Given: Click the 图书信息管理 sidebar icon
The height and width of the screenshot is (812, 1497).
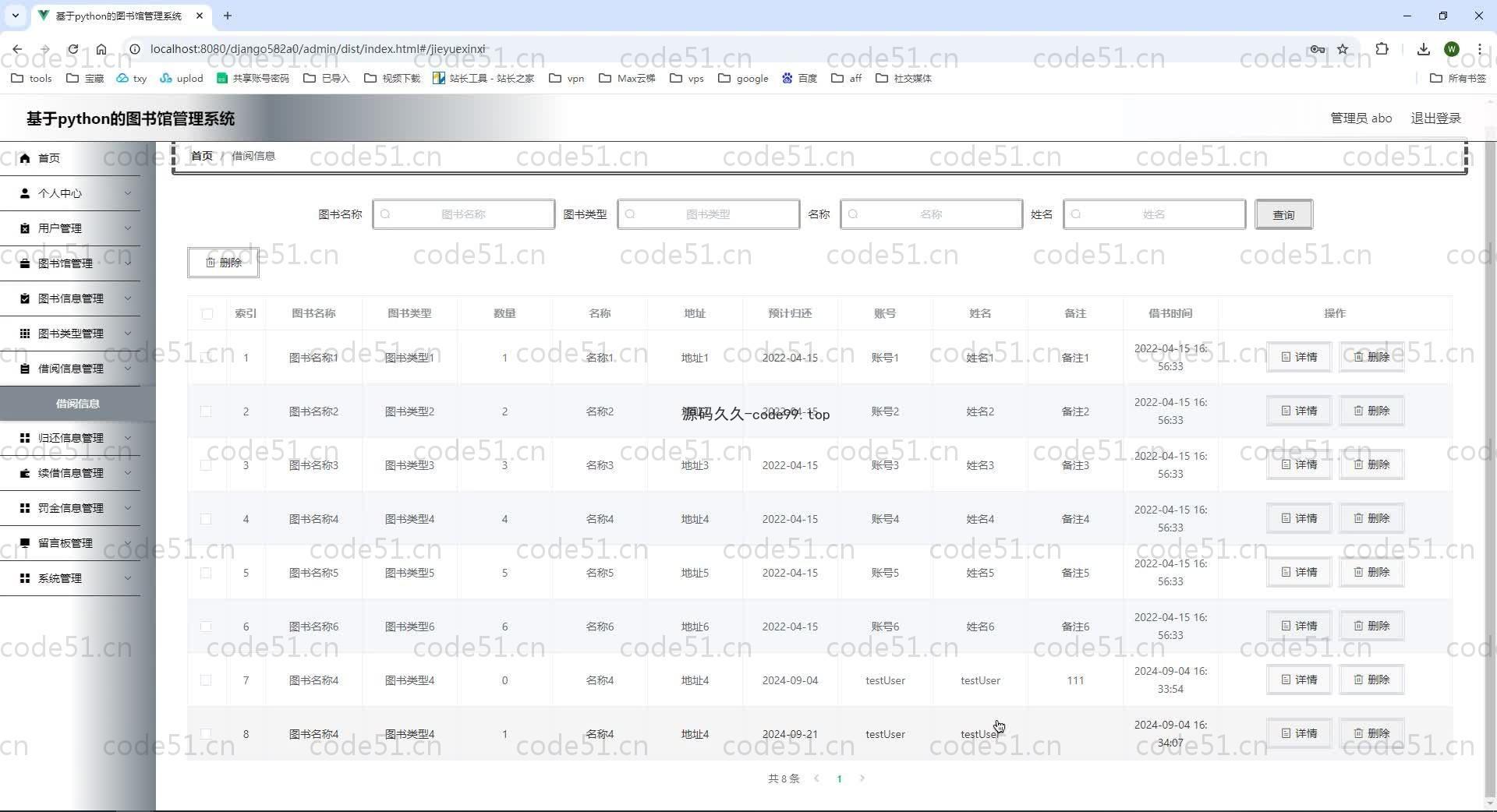Looking at the screenshot, I should pyautogui.click(x=25, y=298).
